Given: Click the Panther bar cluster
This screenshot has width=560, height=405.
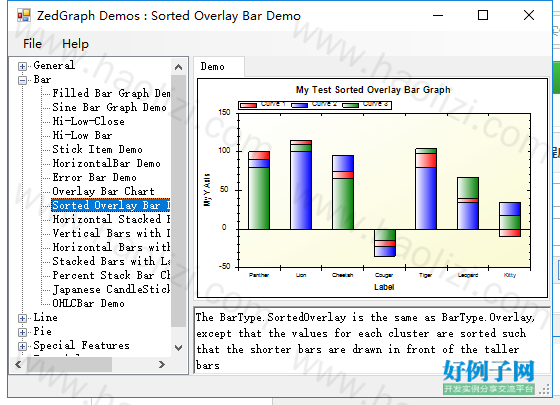Looking at the screenshot, I should [x=259, y=190].
